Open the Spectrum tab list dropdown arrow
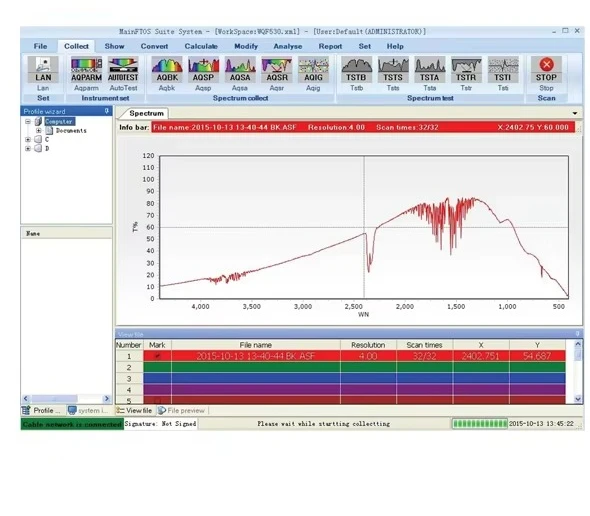This screenshot has height=516, width=590. (575, 113)
